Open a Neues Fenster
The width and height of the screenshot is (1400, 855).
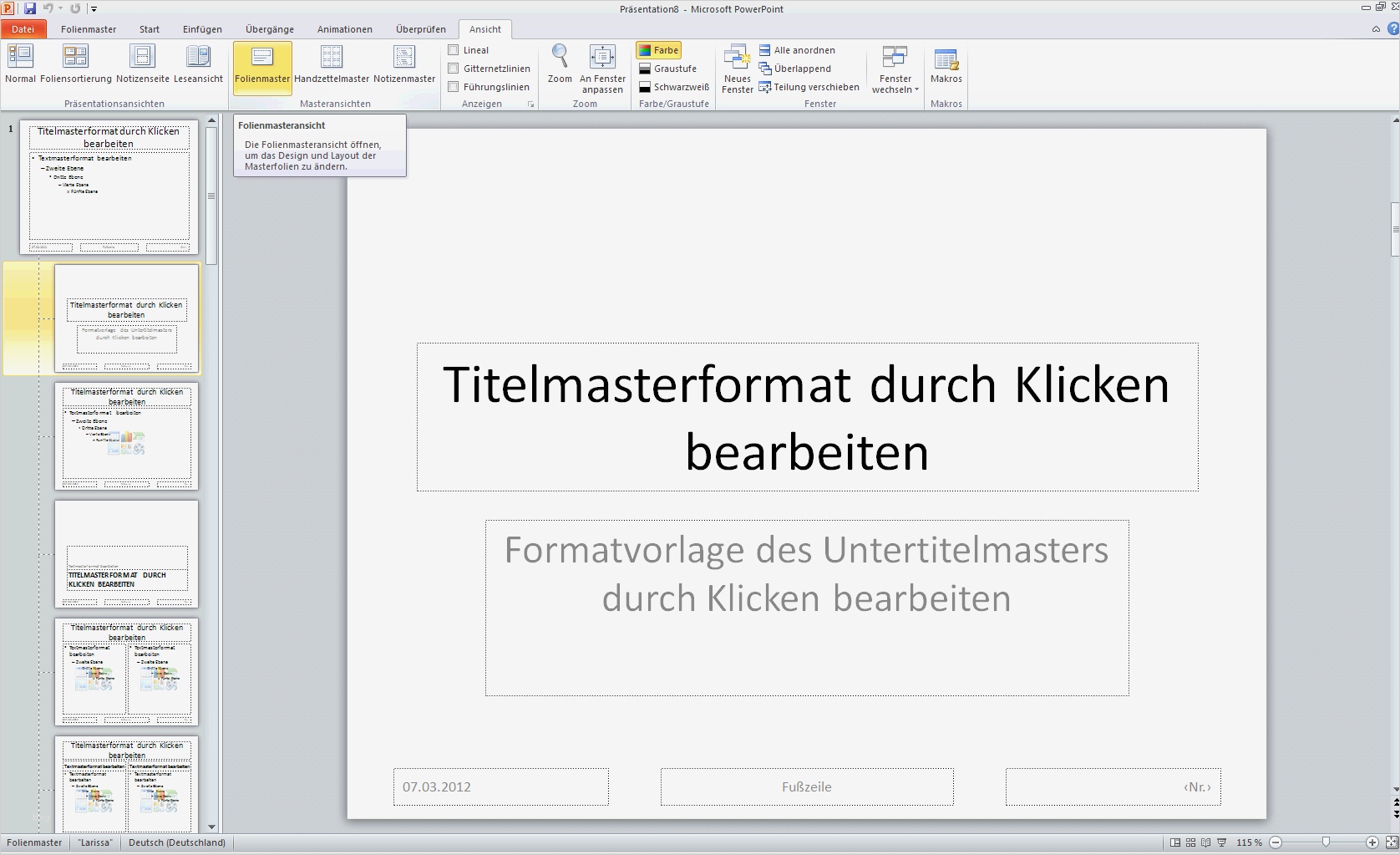pyautogui.click(x=738, y=69)
